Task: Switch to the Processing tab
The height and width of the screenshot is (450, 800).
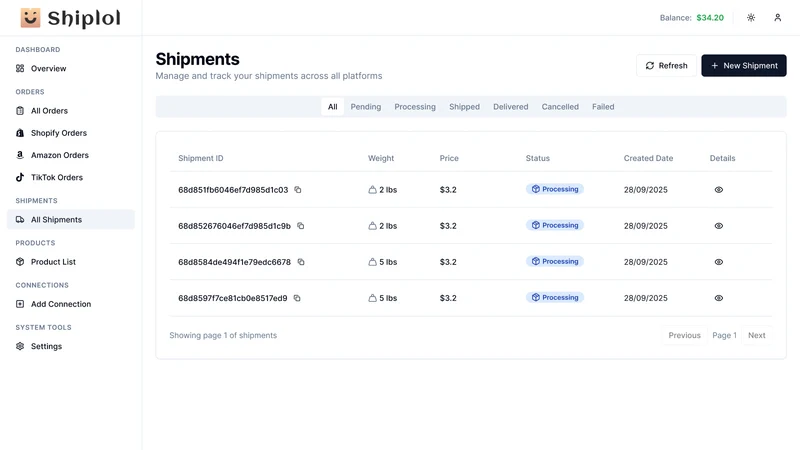Action: click(x=415, y=107)
